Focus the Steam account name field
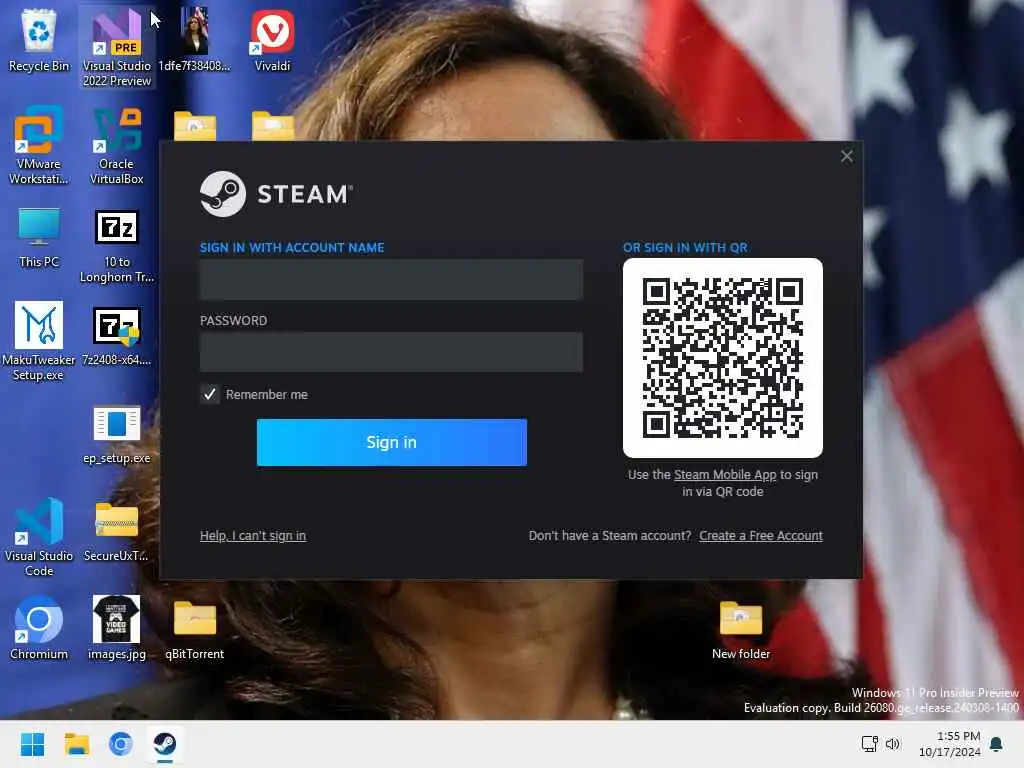This screenshot has width=1024, height=768. [391, 280]
